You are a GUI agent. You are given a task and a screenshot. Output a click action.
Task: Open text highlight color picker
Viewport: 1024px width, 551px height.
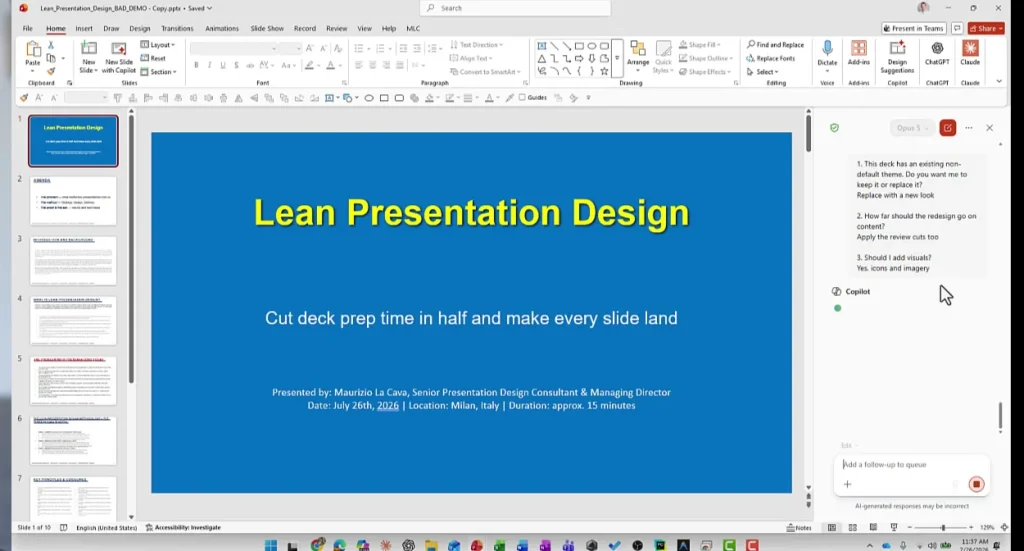(312, 65)
